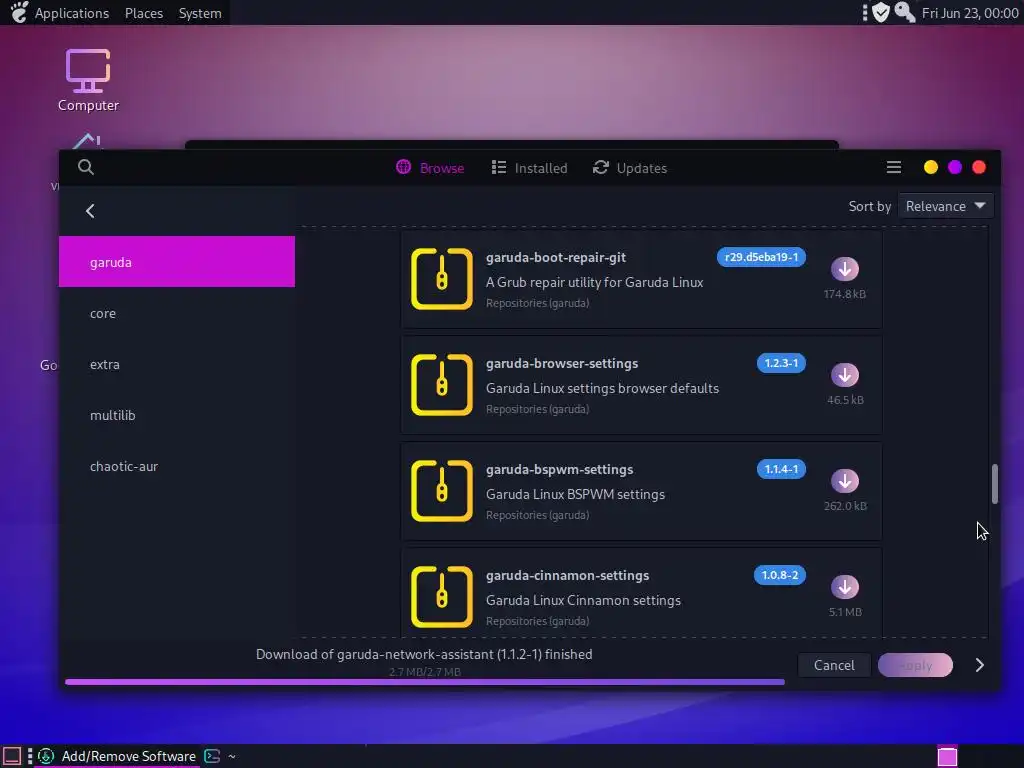Select the core repository
1024x768 pixels.
[177, 313]
